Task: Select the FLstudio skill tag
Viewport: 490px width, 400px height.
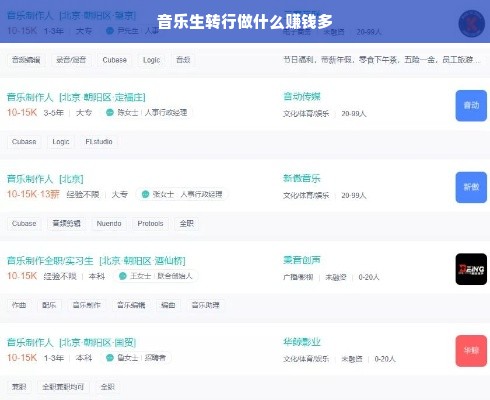Action: pos(99,142)
